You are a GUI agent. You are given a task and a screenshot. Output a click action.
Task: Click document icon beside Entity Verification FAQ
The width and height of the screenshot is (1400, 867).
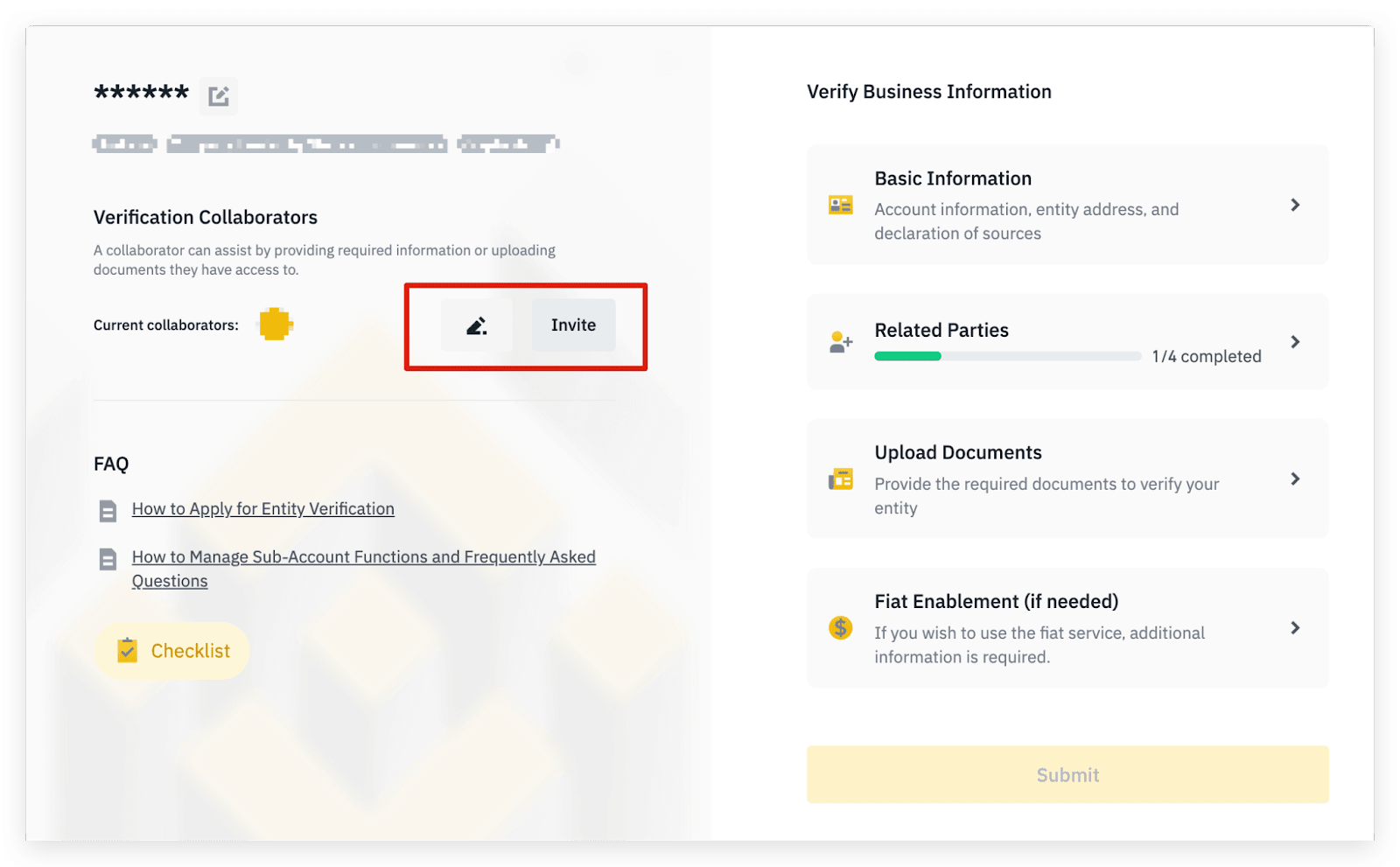tap(108, 511)
